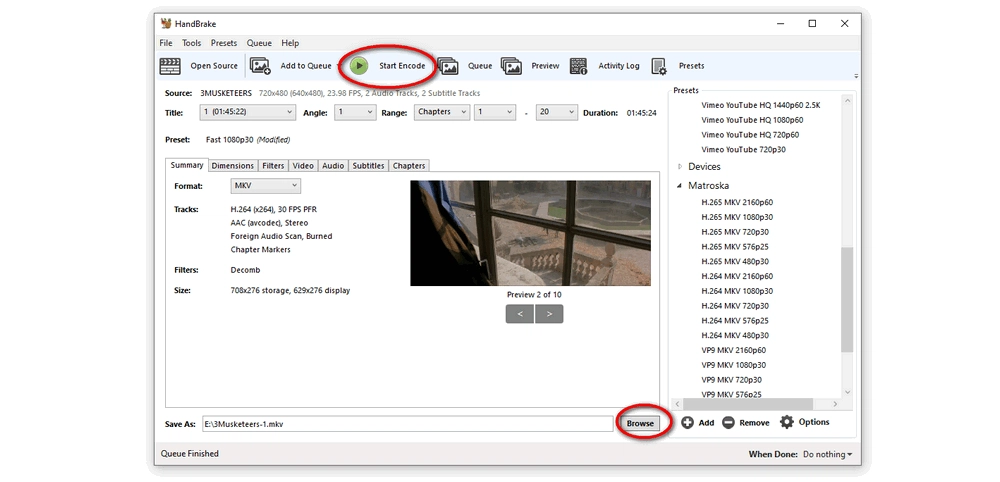Open the Activity Log icon
Viewport: 1000px width, 482px height.
pyautogui.click(x=579, y=66)
